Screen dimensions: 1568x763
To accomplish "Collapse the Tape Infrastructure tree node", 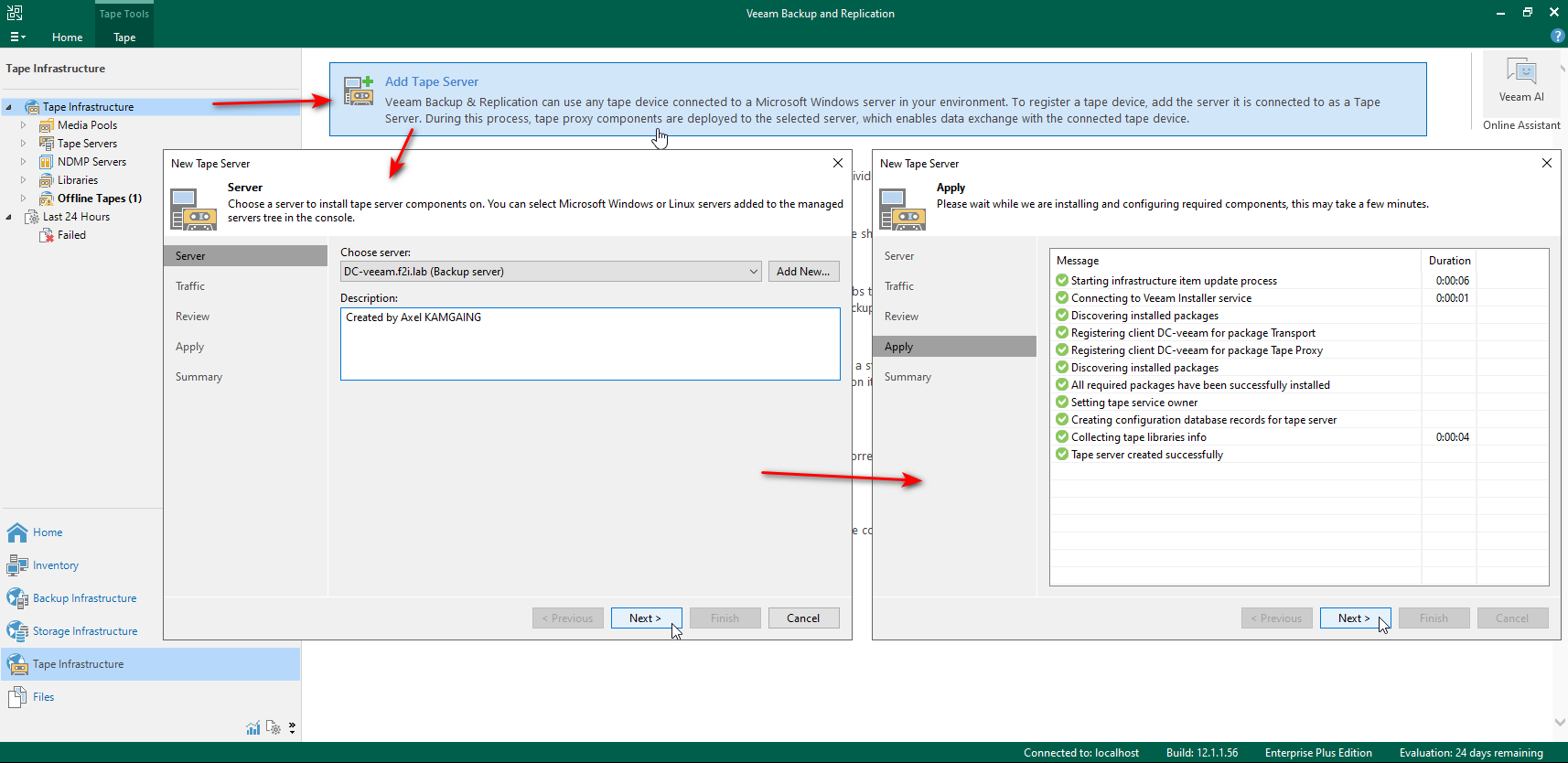I will click(9, 107).
